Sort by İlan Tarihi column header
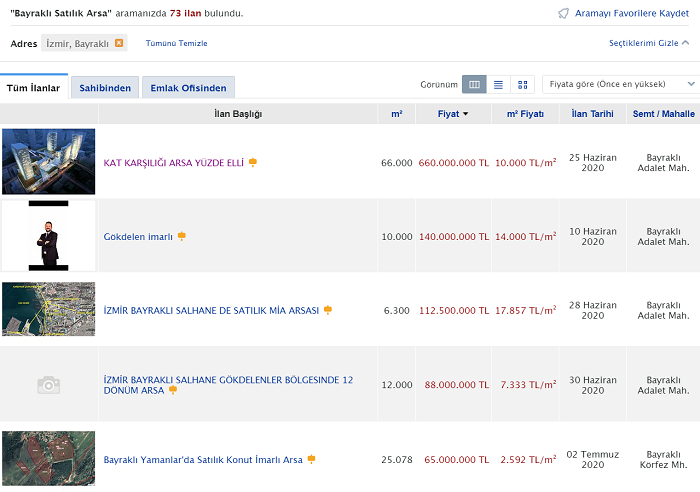The height and width of the screenshot is (492, 700). click(592, 114)
